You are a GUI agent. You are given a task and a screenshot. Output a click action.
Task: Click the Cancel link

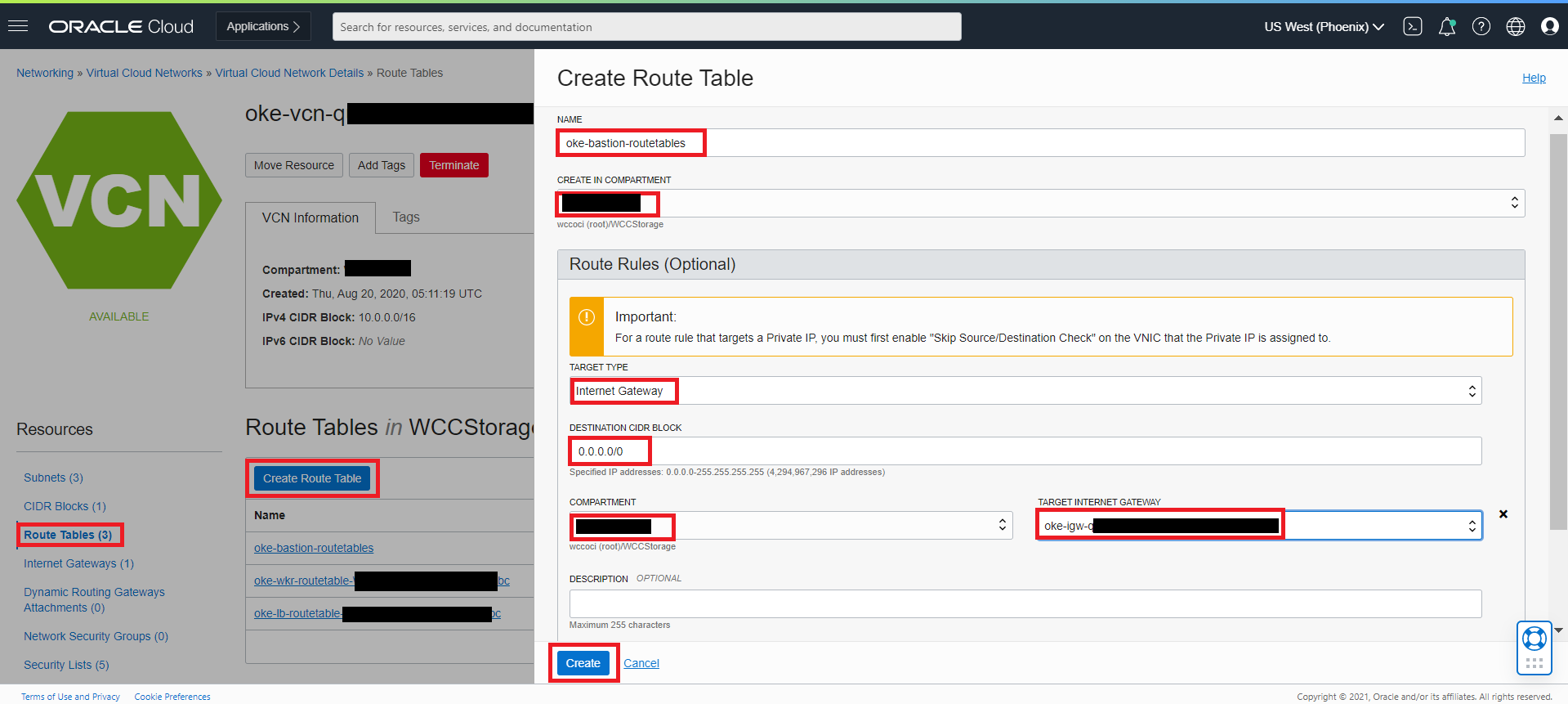click(x=641, y=663)
